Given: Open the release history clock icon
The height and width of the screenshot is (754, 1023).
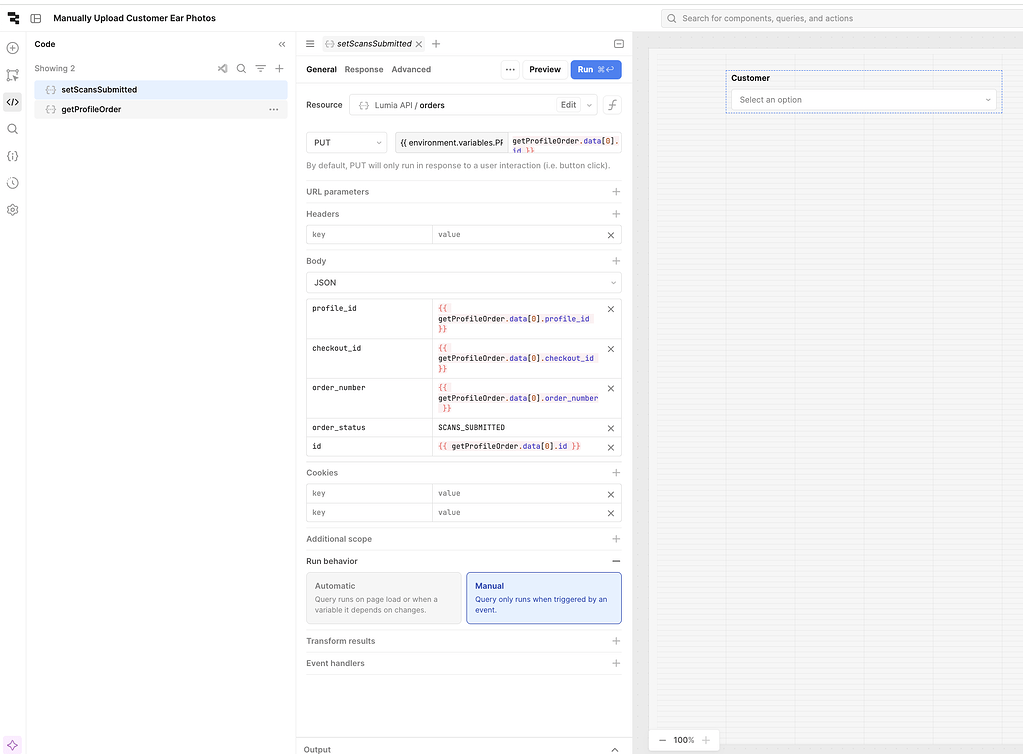Looking at the screenshot, I should [x=12, y=183].
